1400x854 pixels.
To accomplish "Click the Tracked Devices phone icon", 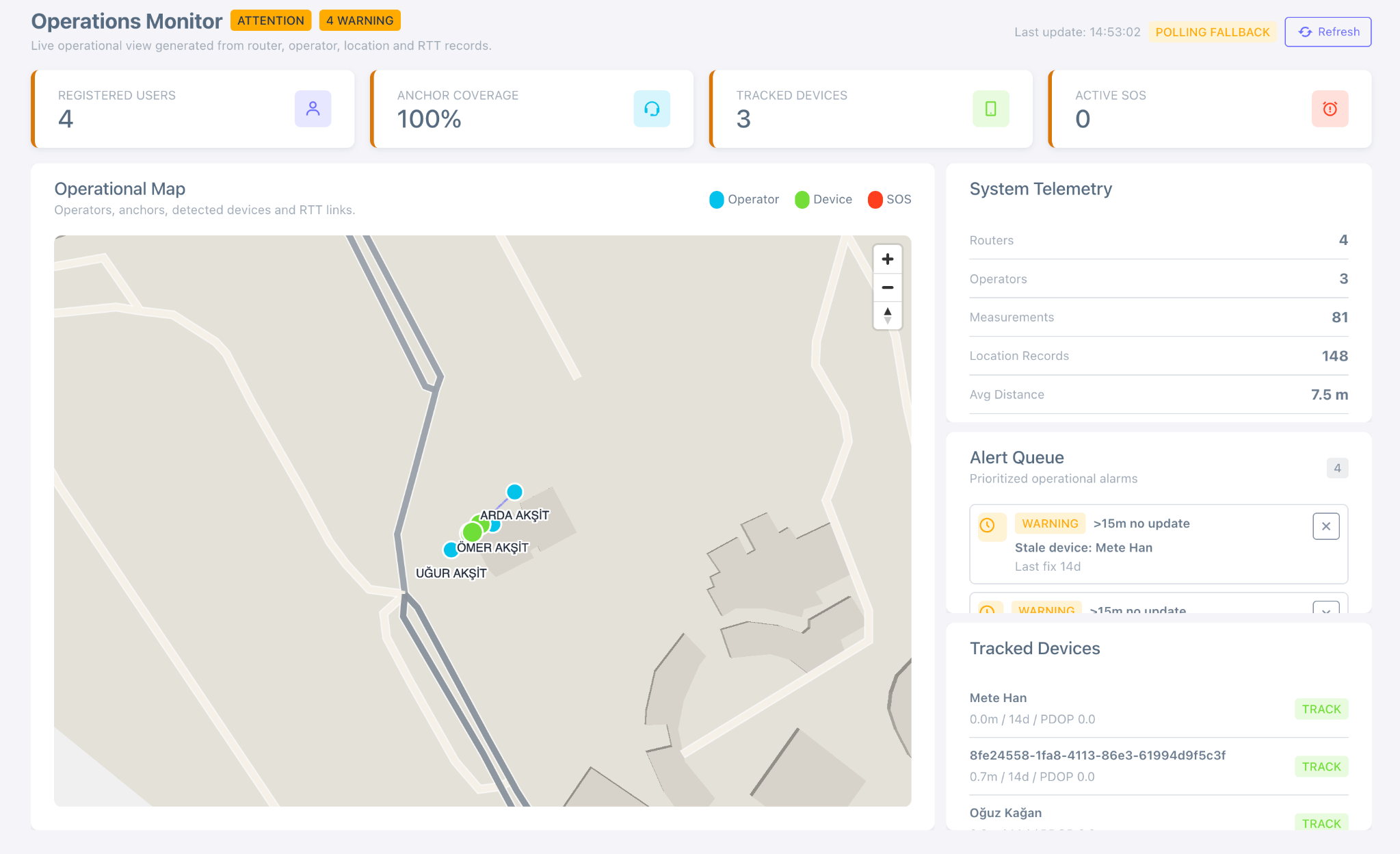I will pos(990,109).
